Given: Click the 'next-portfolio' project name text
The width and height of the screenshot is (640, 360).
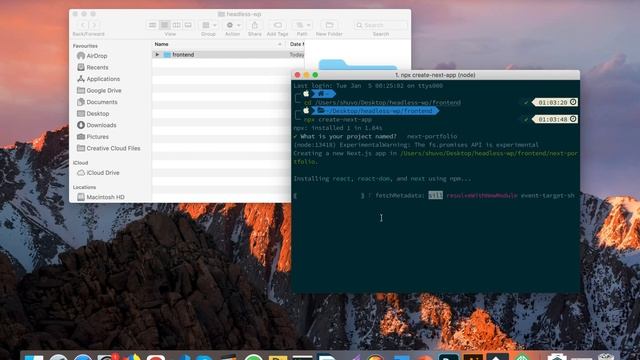Looking at the screenshot, I should [432, 136].
